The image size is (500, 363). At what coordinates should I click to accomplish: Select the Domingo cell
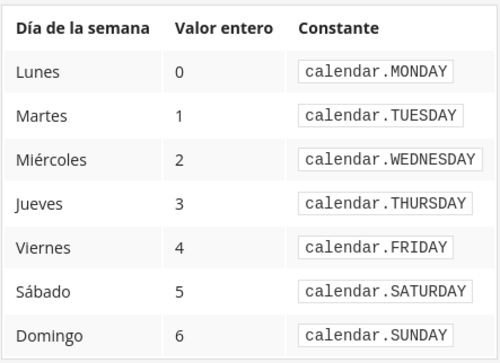[83, 336]
